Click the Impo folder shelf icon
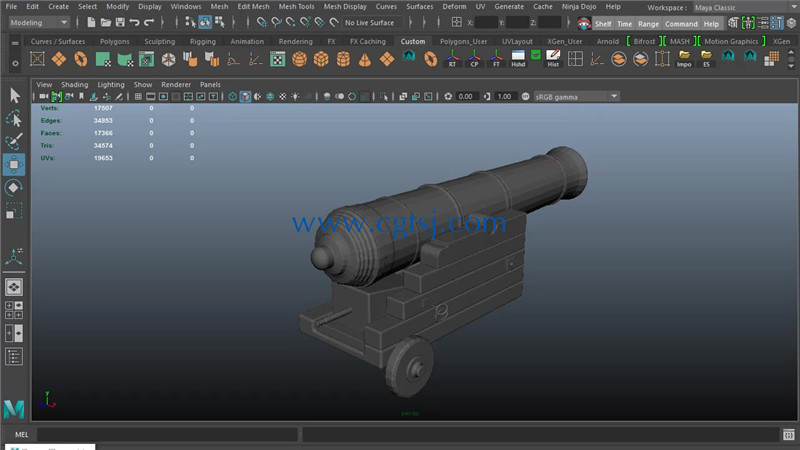 pos(684,59)
